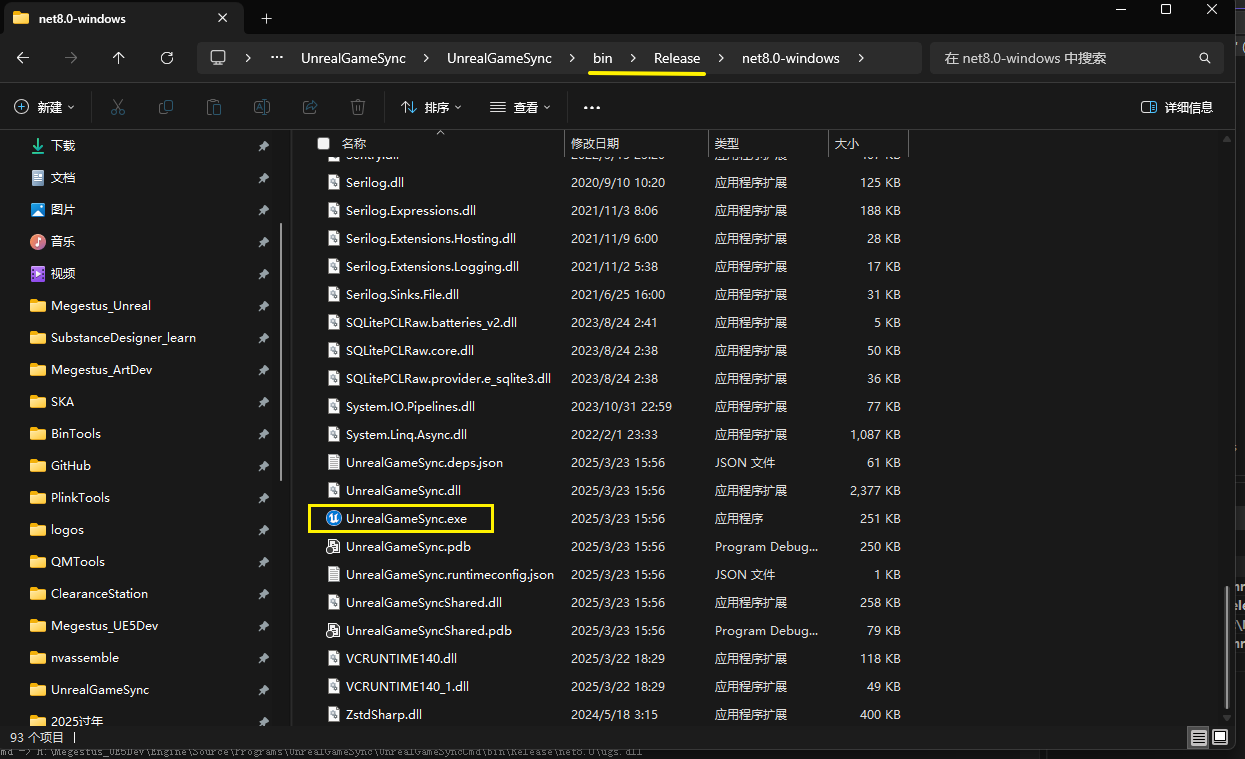
Task: Click the main file list vertical scrollbar
Action: [x=1227, y=650]
